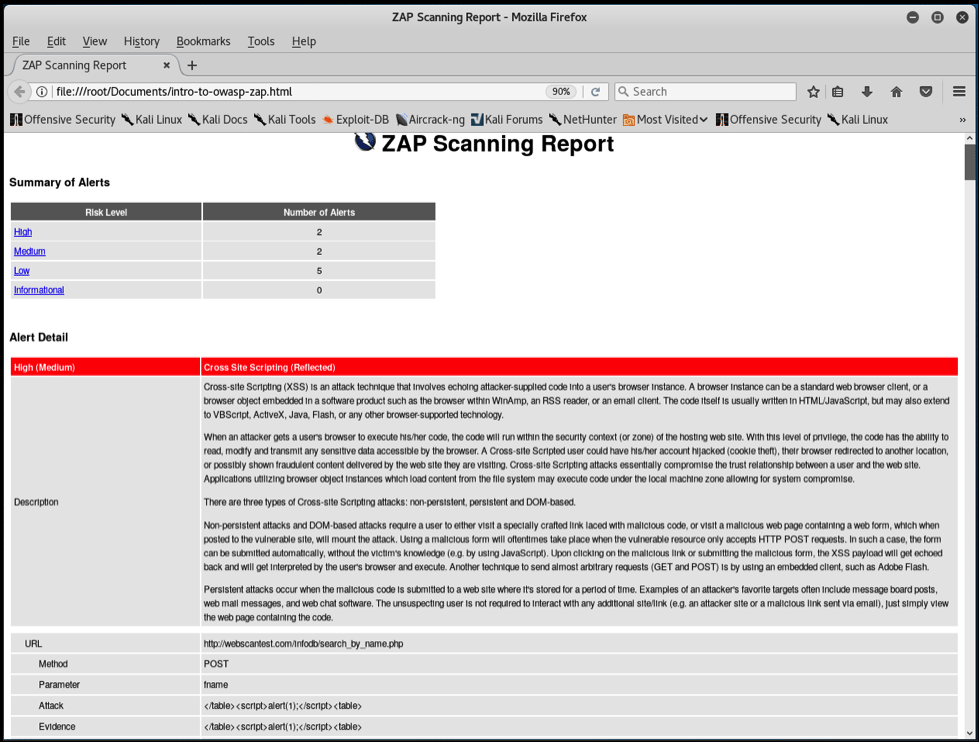Click the fname parameter value
Image resolution: width=979 pixels, height=742 pixels.
point(216,685)
